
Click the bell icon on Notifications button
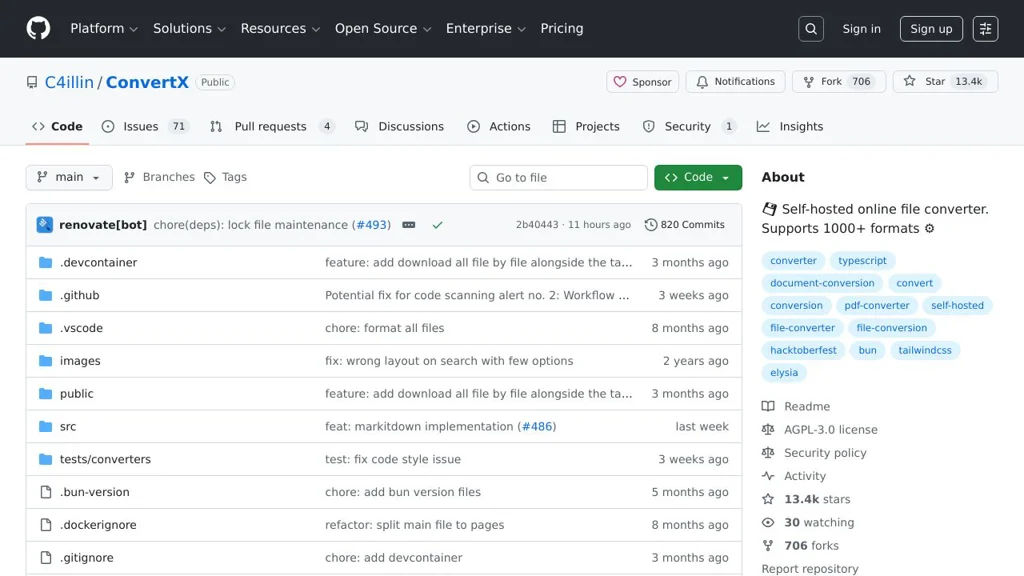(x=702, y=81)
